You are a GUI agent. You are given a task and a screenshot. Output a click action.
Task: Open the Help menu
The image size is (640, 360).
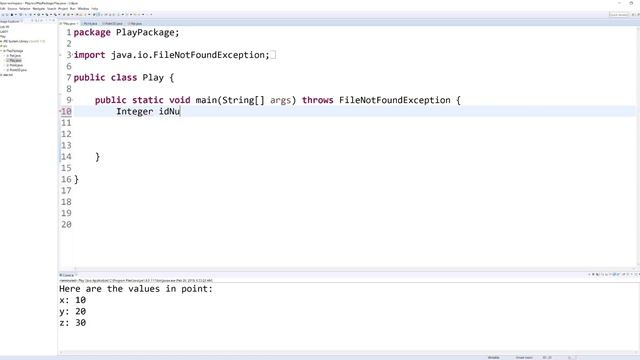[x=95, y=9]
